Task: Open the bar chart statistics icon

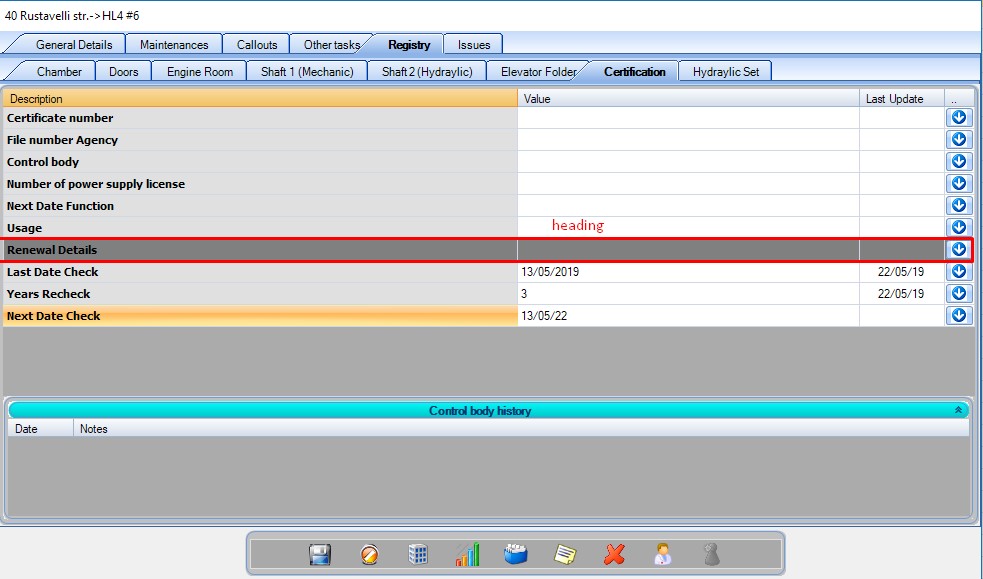Action: click(x=467, y=555)
